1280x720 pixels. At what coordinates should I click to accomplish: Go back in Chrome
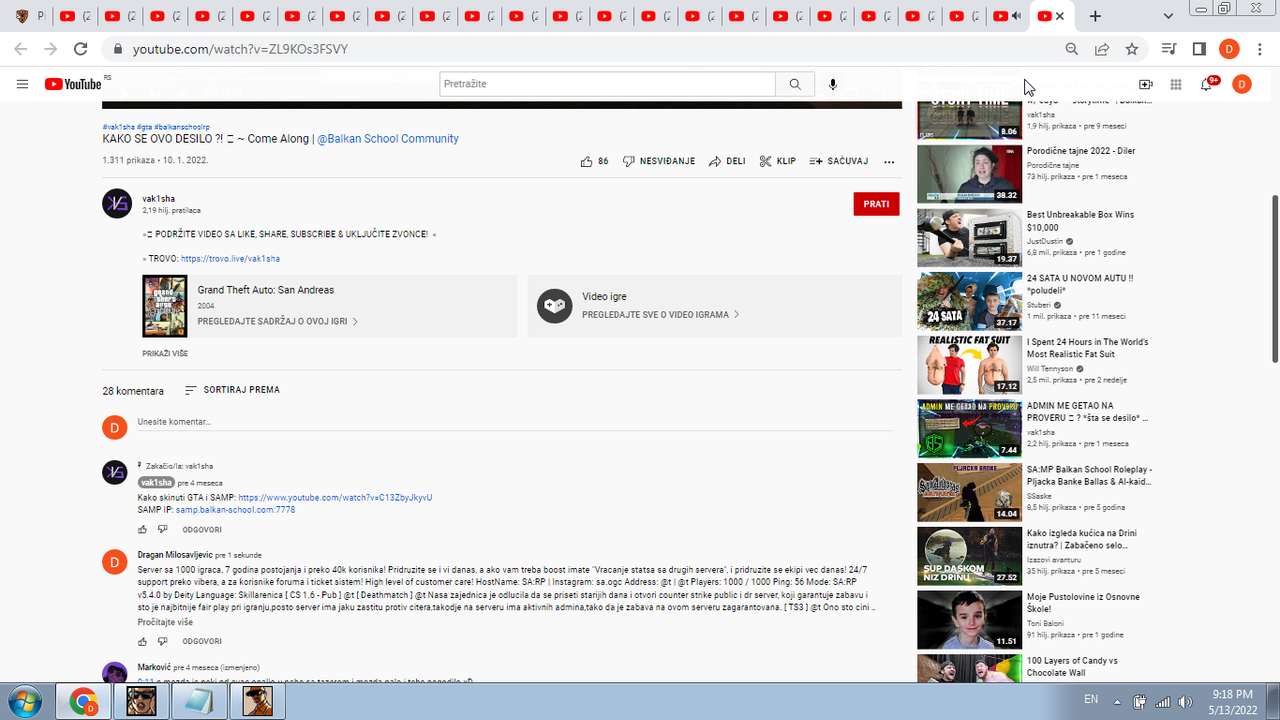pyautogui.click(x=21, y=49)
